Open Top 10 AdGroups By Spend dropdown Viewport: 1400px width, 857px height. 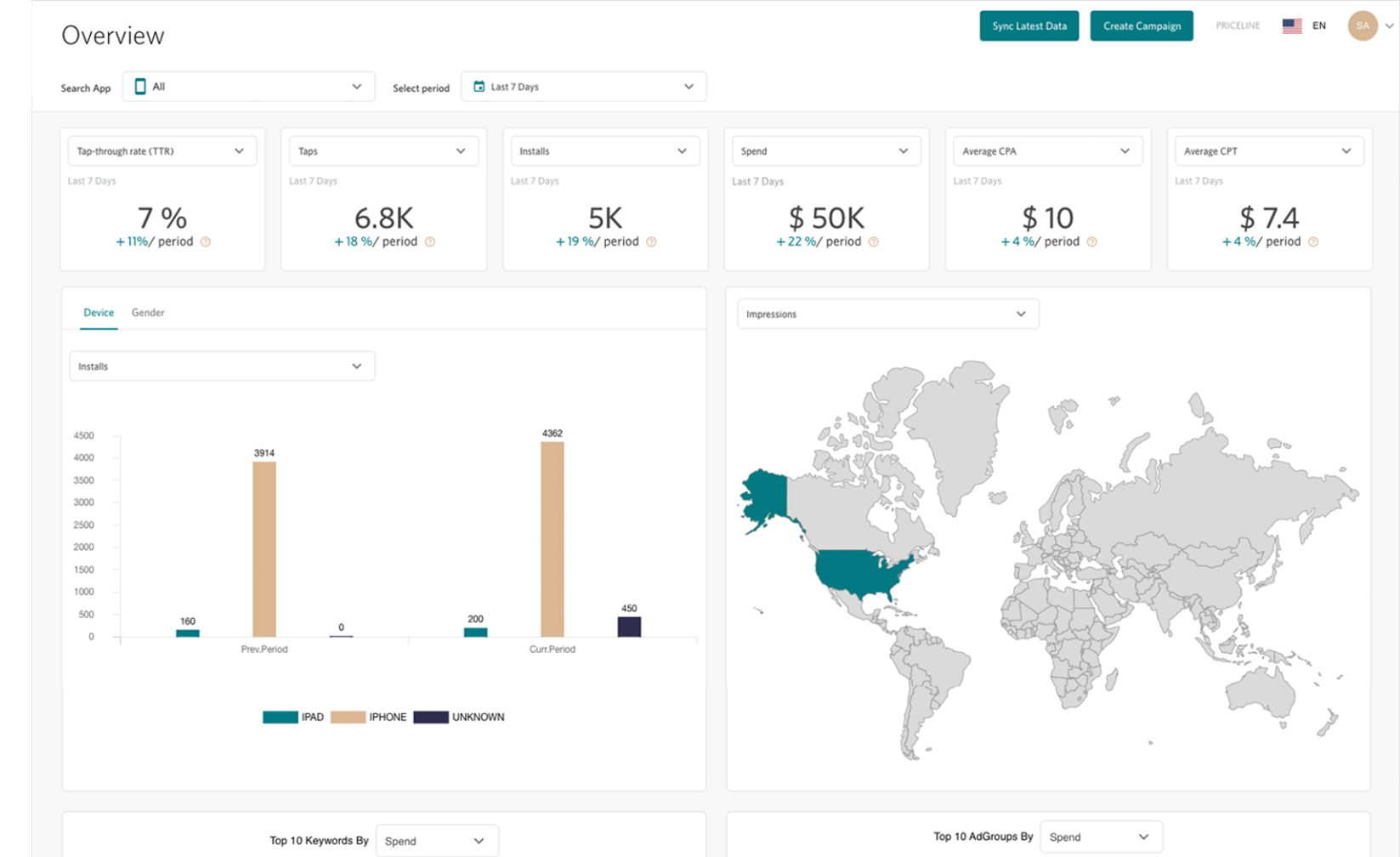click(1102, 837)
